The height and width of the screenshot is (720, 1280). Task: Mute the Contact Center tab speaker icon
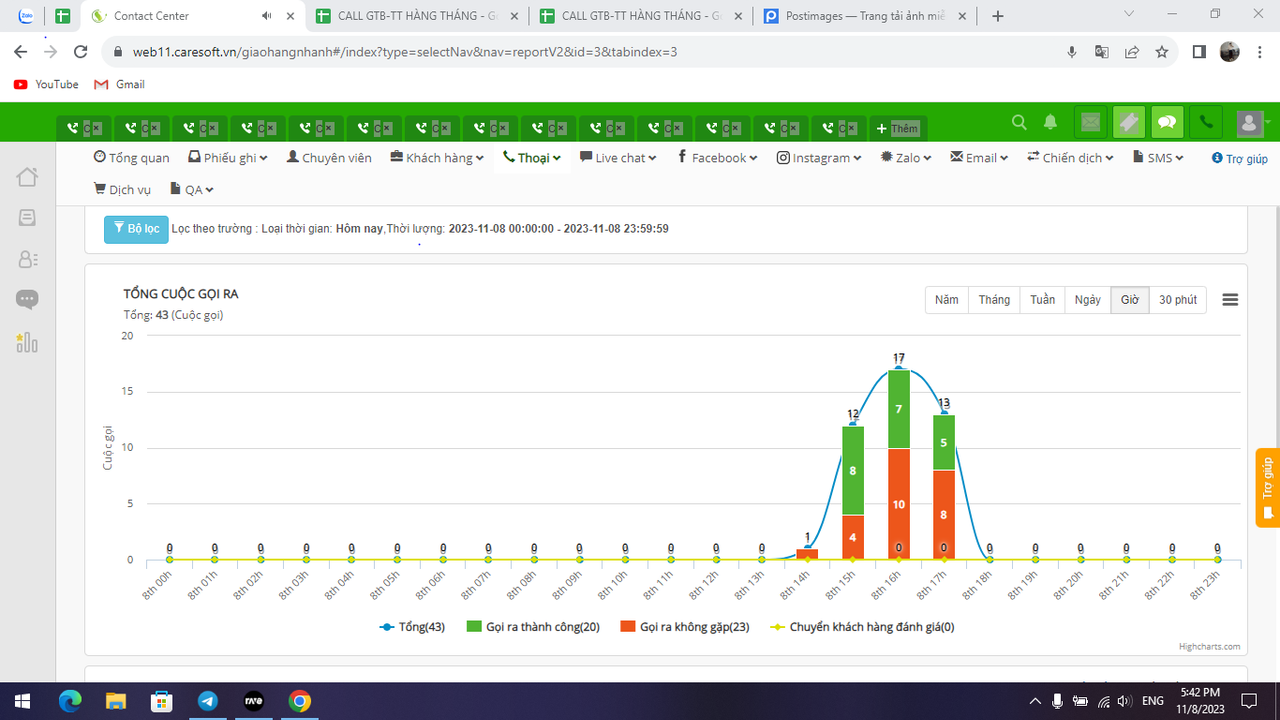(267, 16)
